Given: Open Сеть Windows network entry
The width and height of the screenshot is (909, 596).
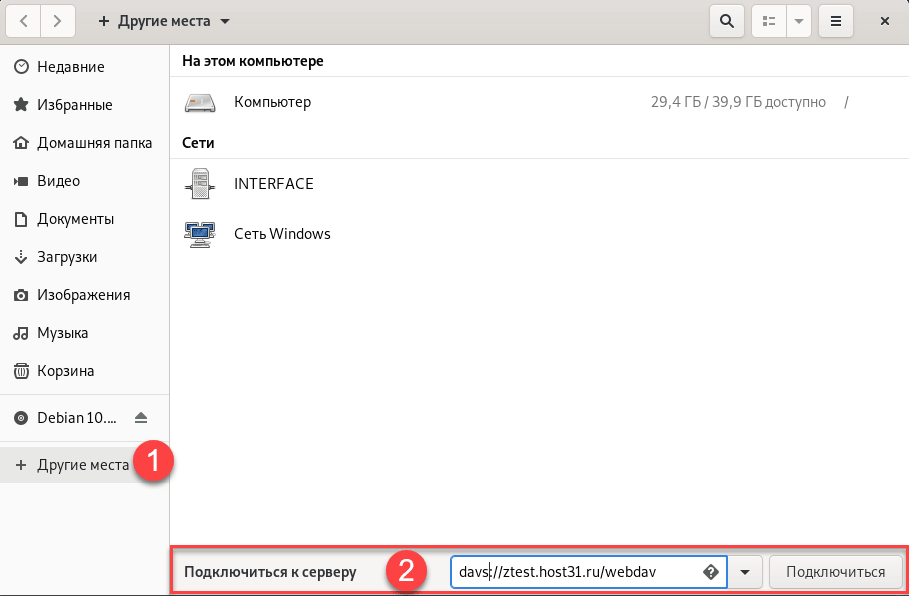Looking at the screenshot, I should pyautogui.click(x=539, y=234).
